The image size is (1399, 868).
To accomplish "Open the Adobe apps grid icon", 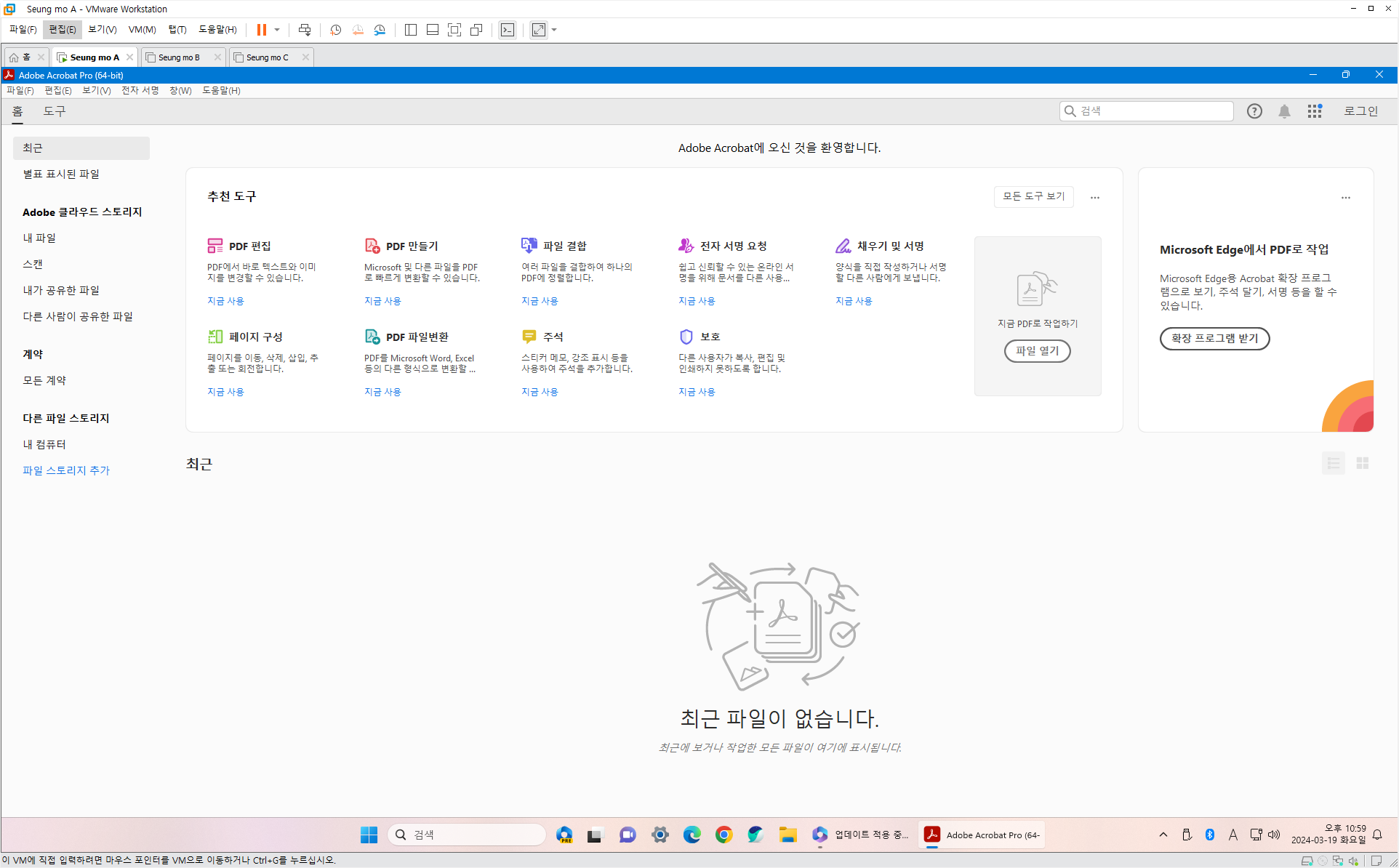I will coord(1315,111).
